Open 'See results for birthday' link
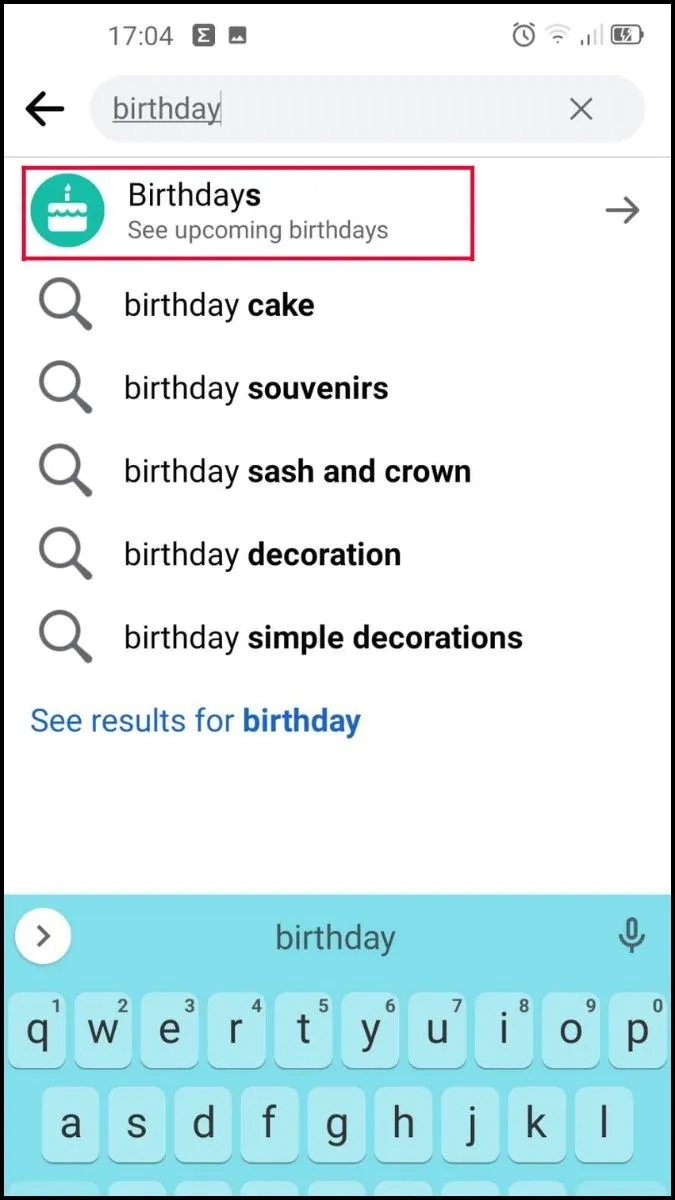Screen dimensions: 675x1200 point(195,720)
